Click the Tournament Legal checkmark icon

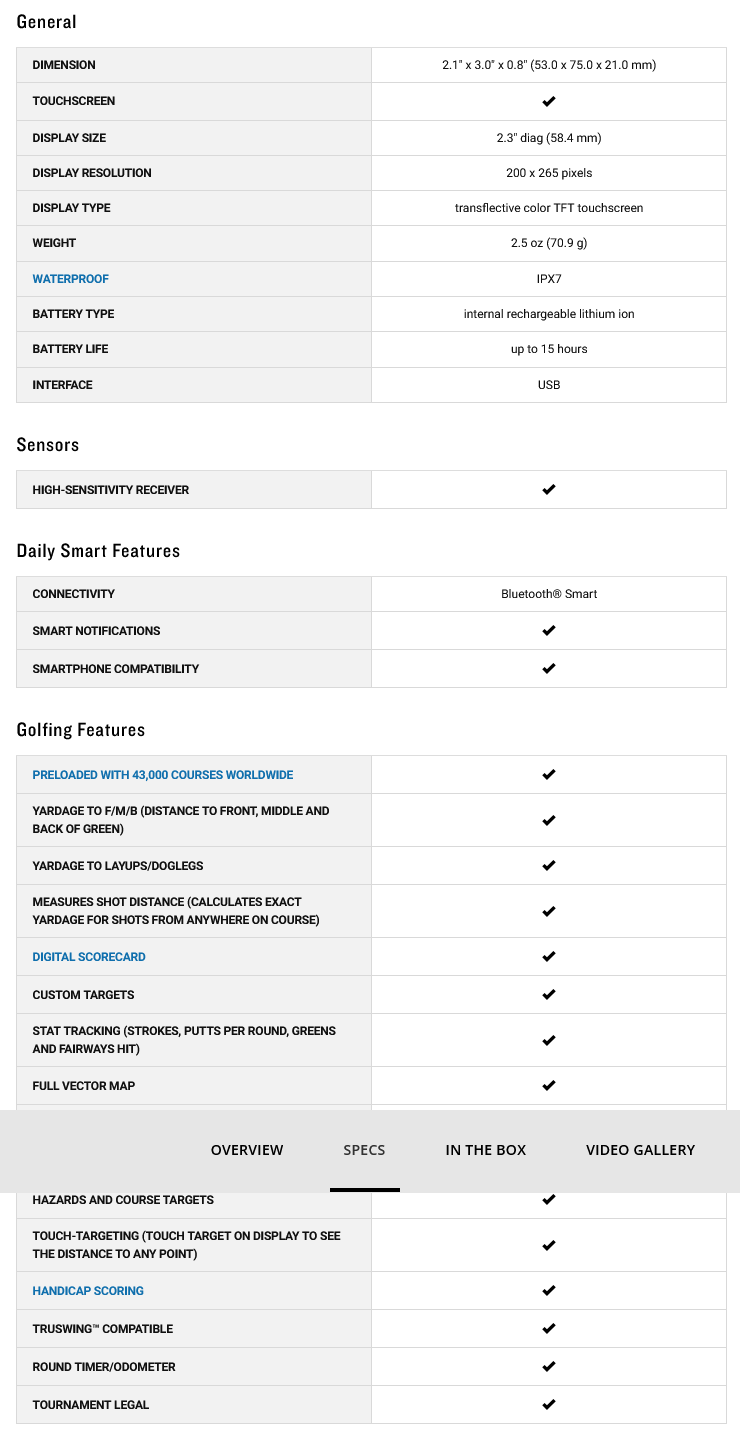tap(548, 1405)
